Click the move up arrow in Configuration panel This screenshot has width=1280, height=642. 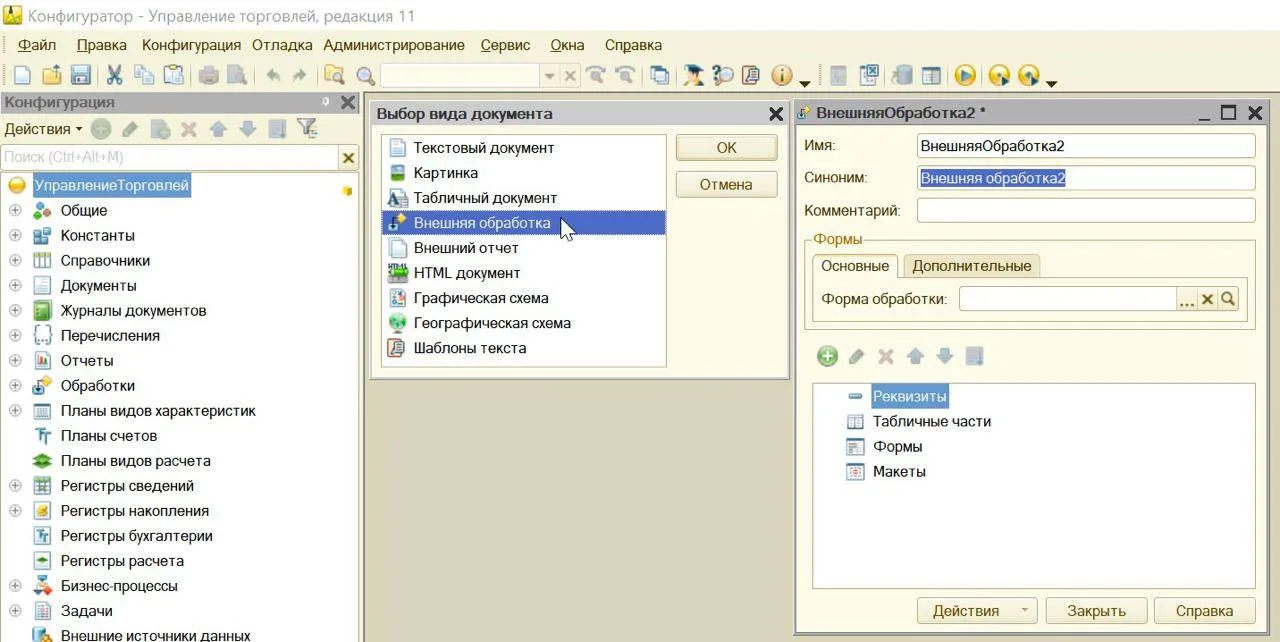click(218, 129)
